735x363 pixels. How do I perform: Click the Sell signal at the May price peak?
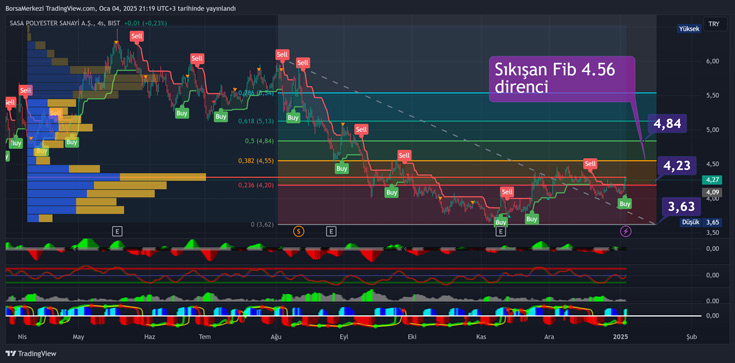(137, 36)
